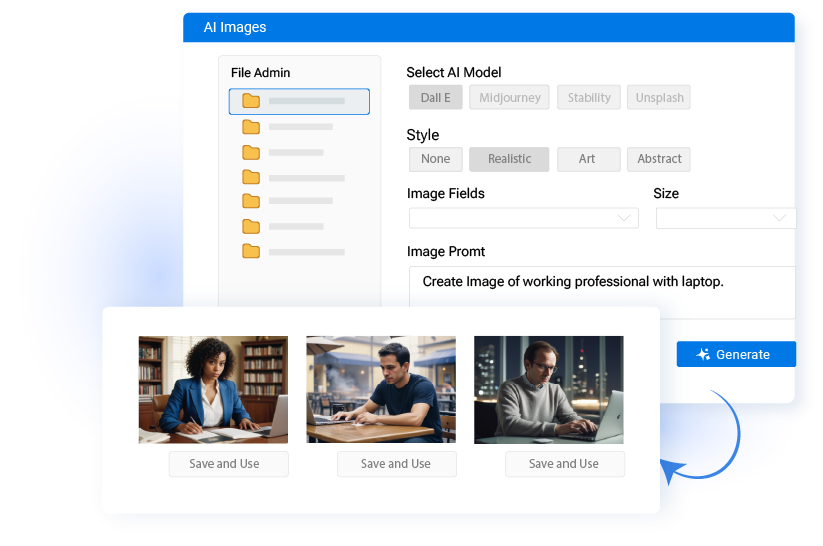This screenshot has height=546, width=823.
Task: Open the third folder in File Admin
Action: click(284, 153)
